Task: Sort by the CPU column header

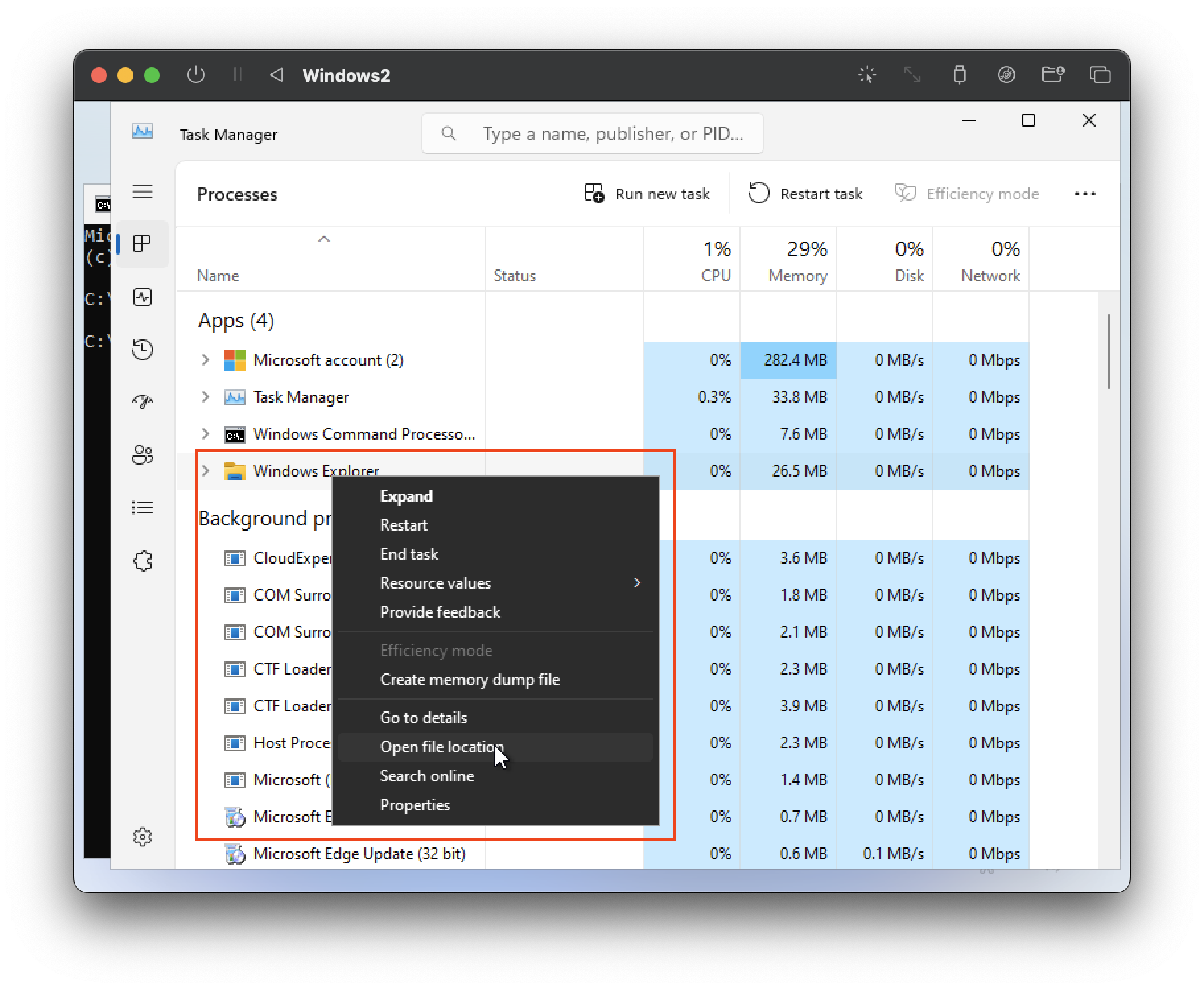Action: tap(692, 261)
